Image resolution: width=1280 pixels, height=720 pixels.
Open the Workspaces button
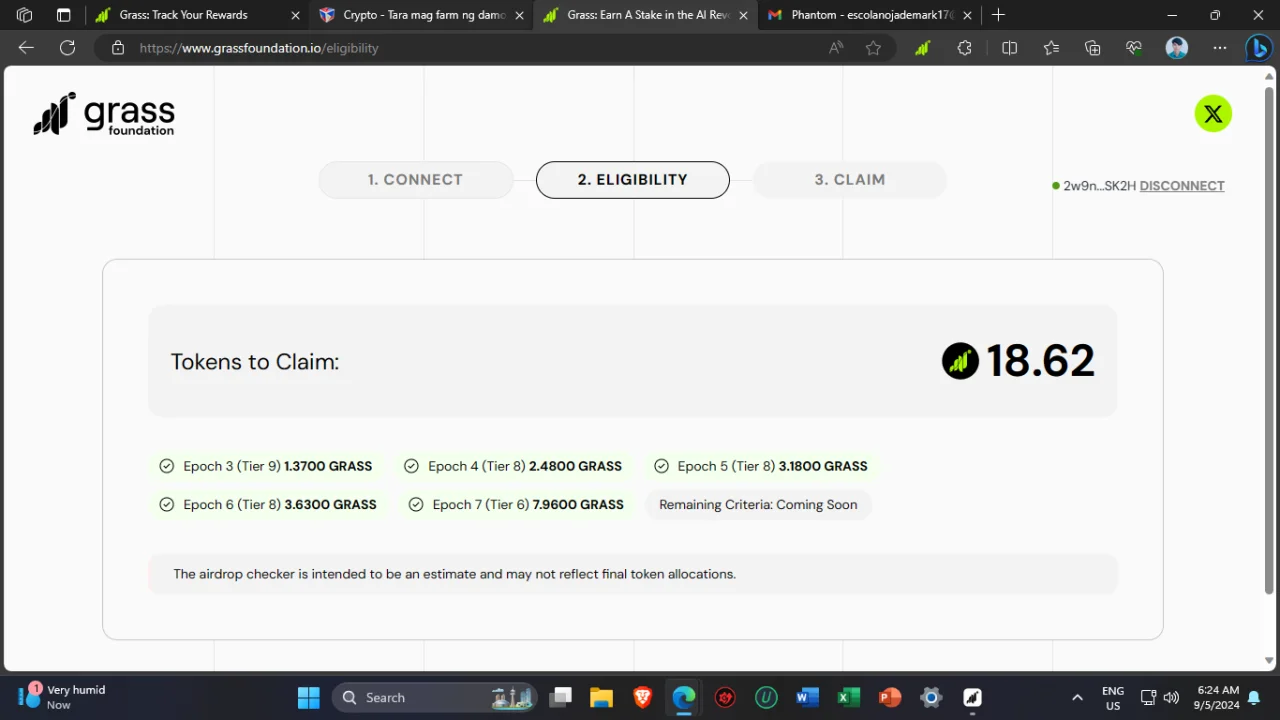click(x=25, y=15)
